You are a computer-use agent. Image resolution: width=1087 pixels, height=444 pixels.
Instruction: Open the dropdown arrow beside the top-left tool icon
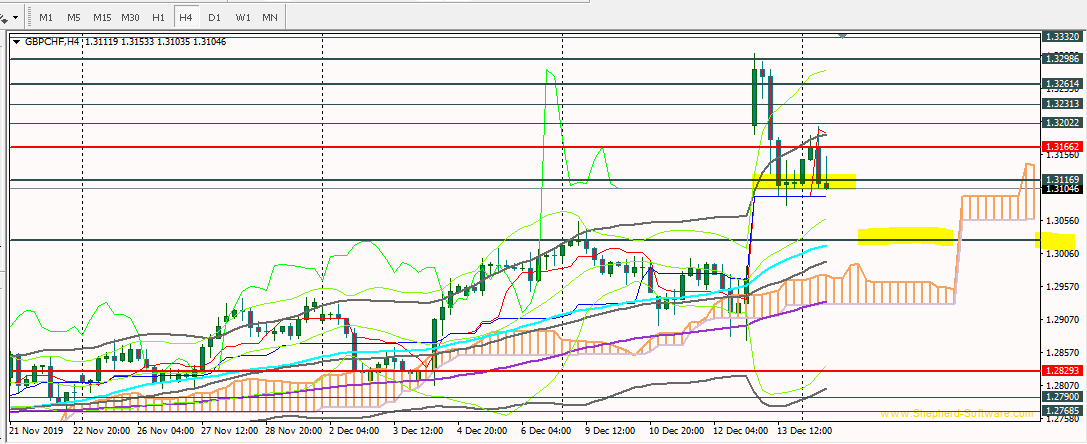coord(17,18)
